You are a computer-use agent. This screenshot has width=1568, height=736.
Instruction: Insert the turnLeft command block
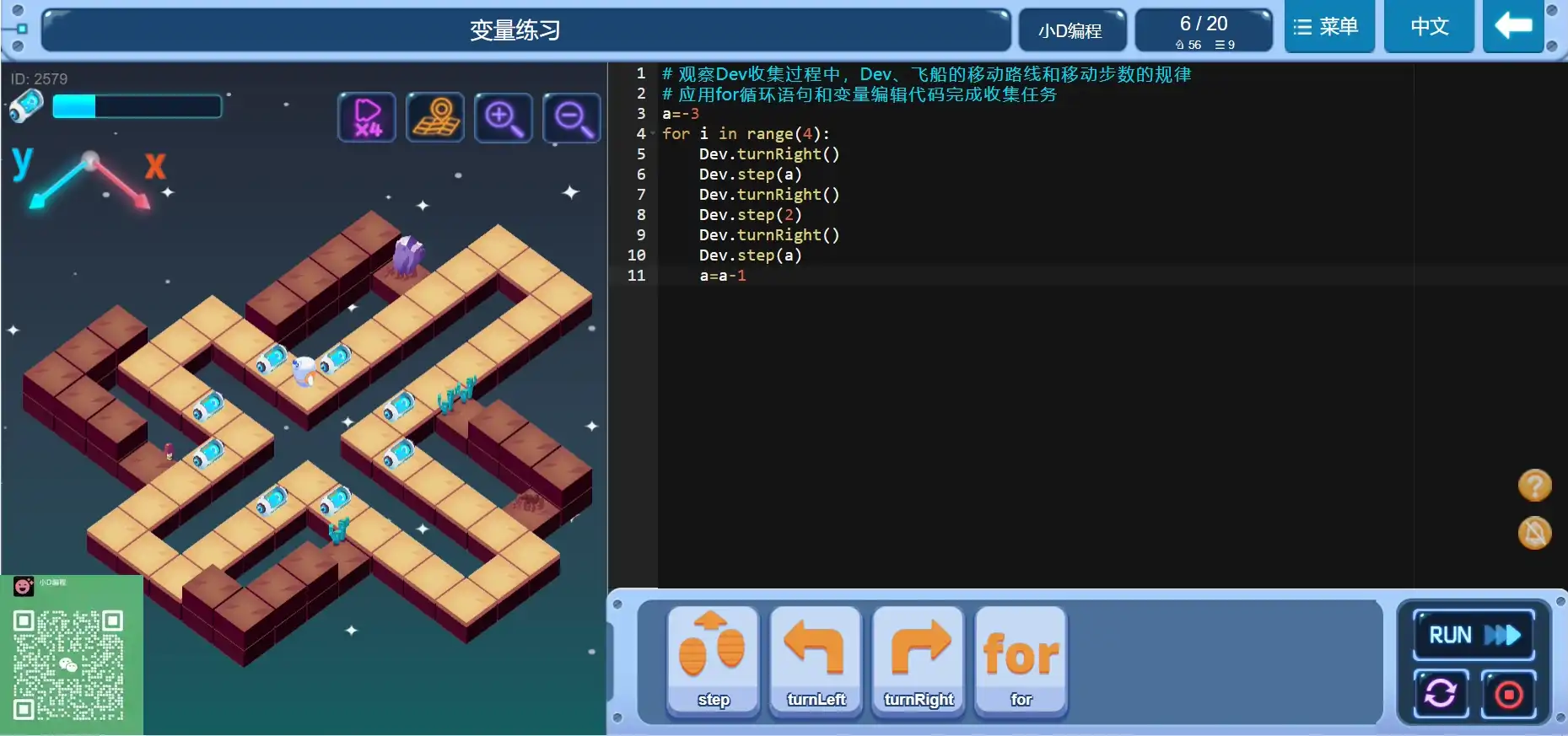816,661
